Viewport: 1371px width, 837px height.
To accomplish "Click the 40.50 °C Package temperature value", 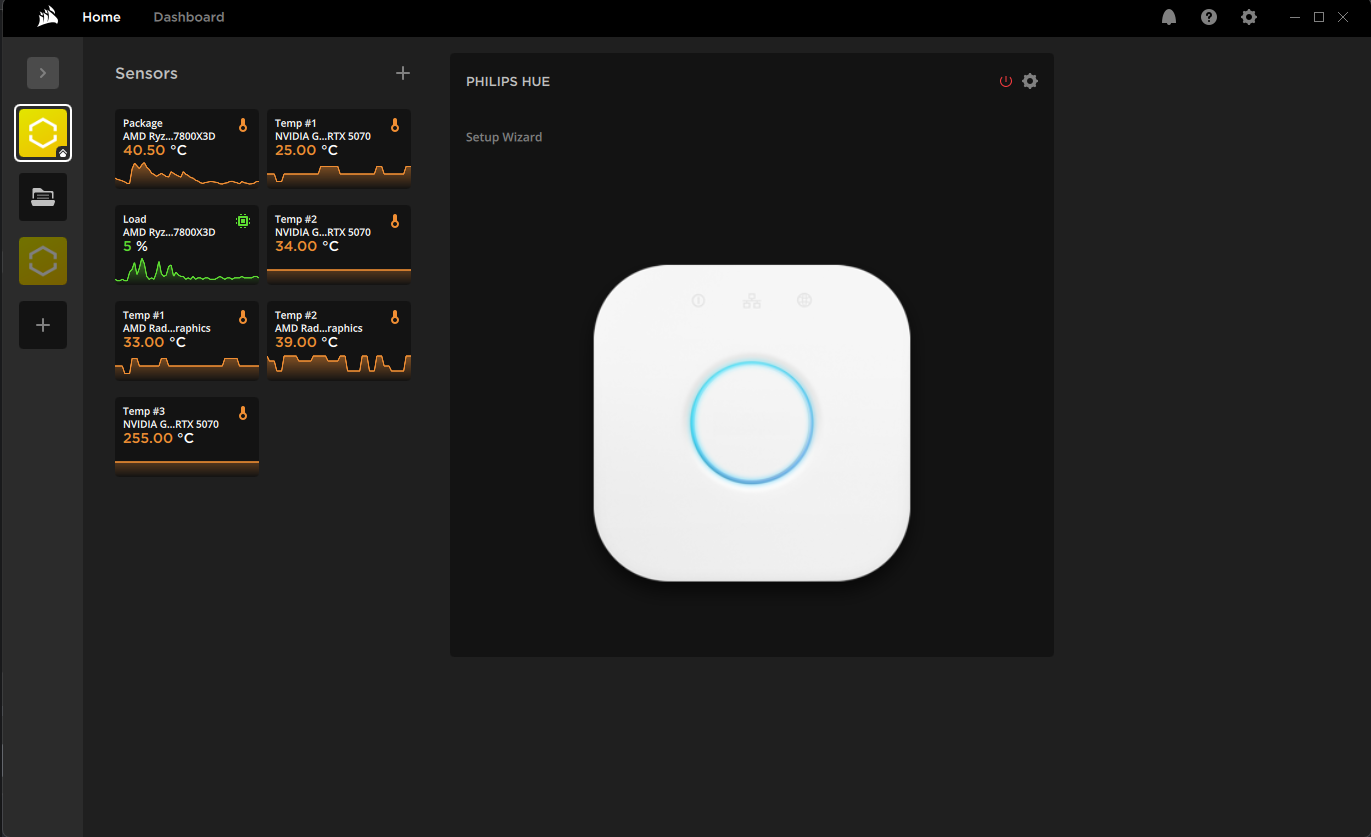I will (x=155, y=150).
